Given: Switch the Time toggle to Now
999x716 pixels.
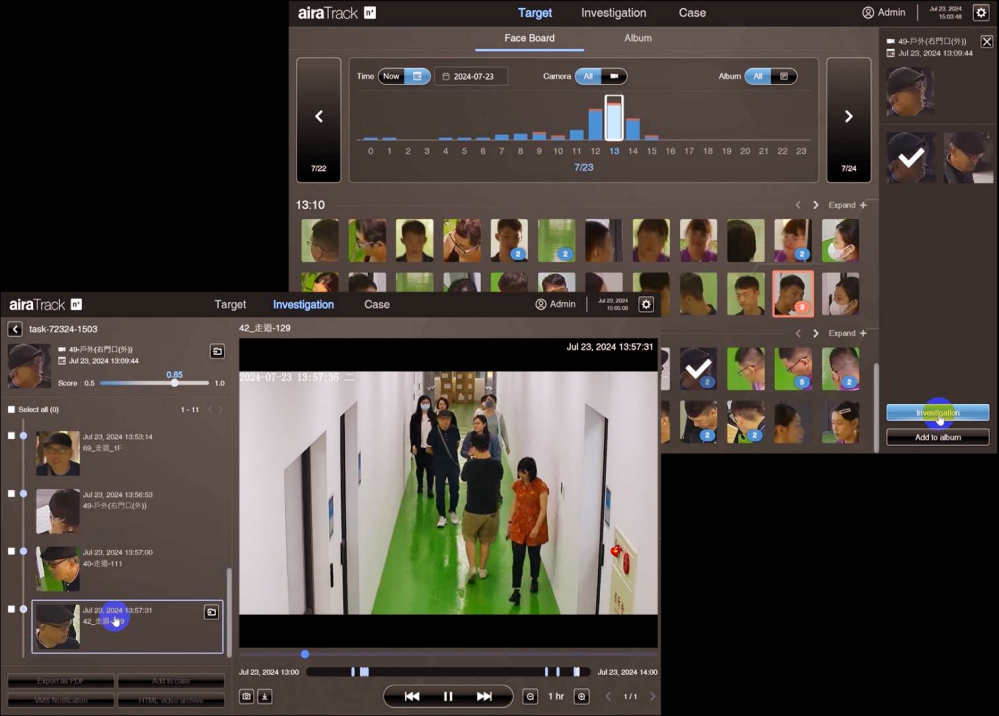Looking at the screenshot, I should pos(392,76).
